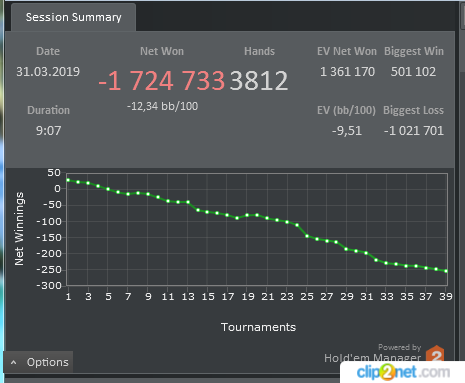The height and width of the screenshot is (383, 465).
Task: Click the EV (bb/100) label
Action: 346,110
